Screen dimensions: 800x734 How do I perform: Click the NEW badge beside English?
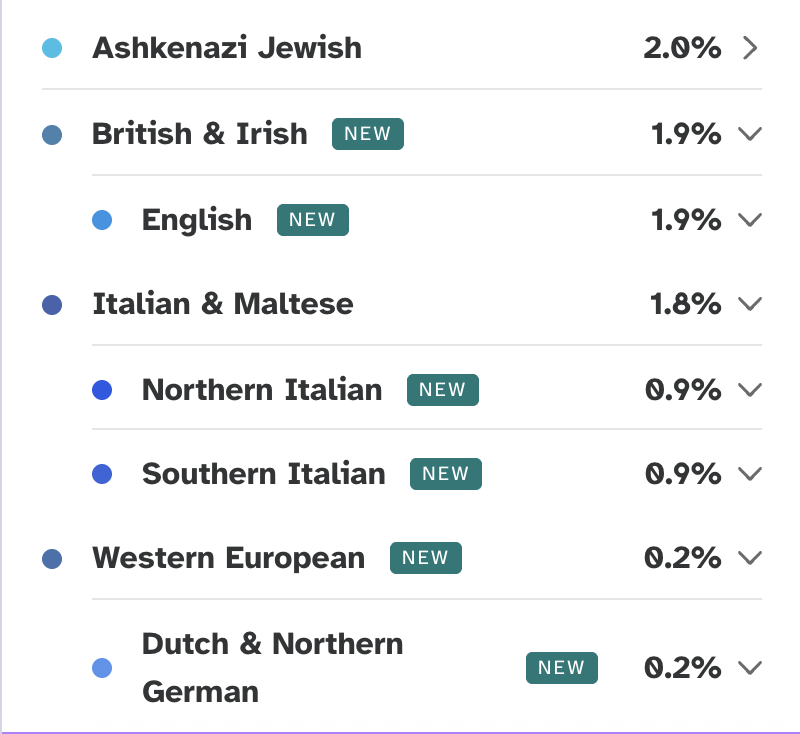click(x=313, y=220)
